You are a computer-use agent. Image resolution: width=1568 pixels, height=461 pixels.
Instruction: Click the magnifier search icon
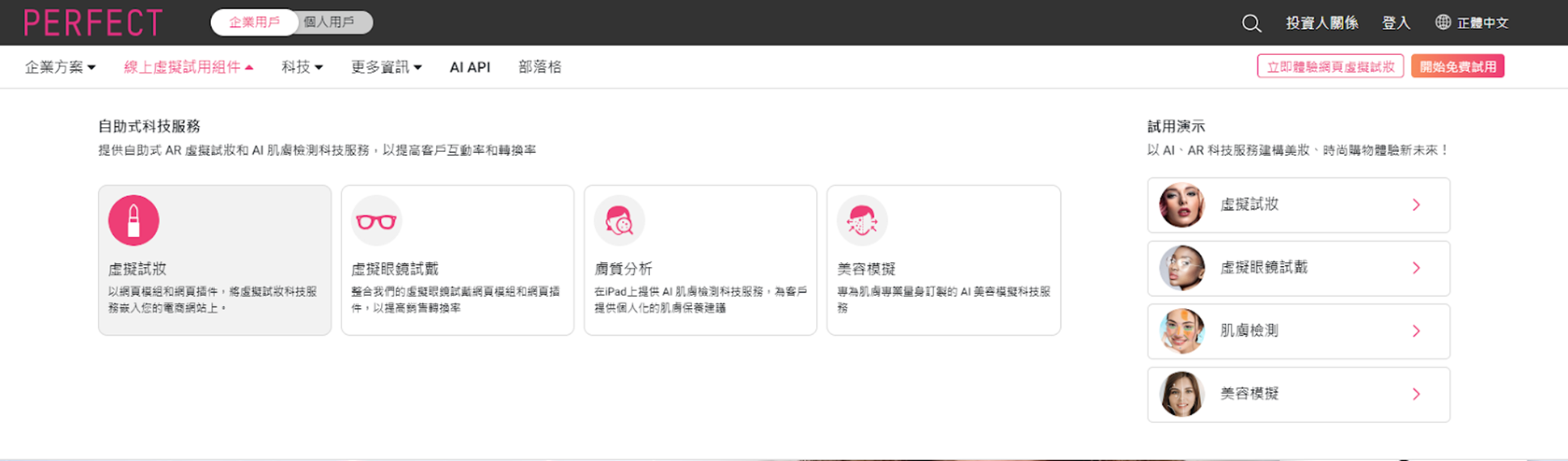coord(1251,23)
